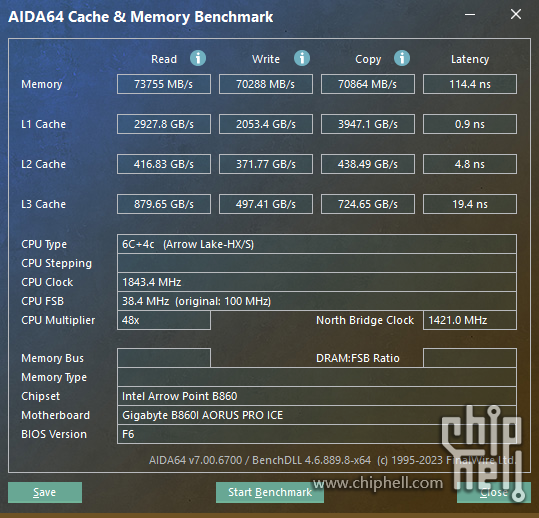This screenshot has height=518, width=539.
Task: Select the Memory copy value 70864 MB/s
Action: 368,84
